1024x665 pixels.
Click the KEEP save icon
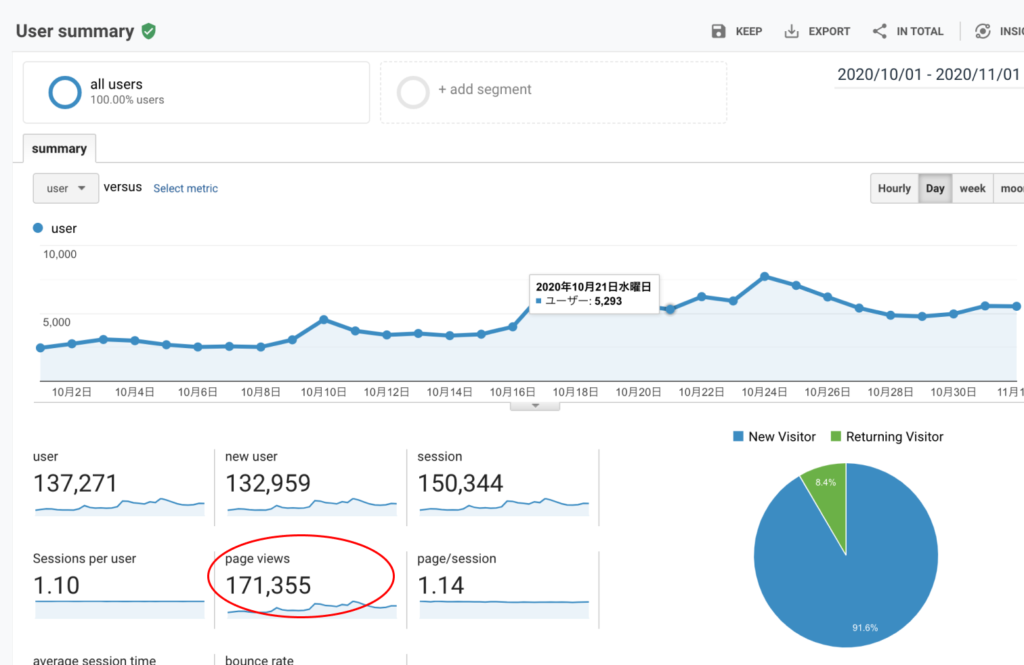pos(718,31)
